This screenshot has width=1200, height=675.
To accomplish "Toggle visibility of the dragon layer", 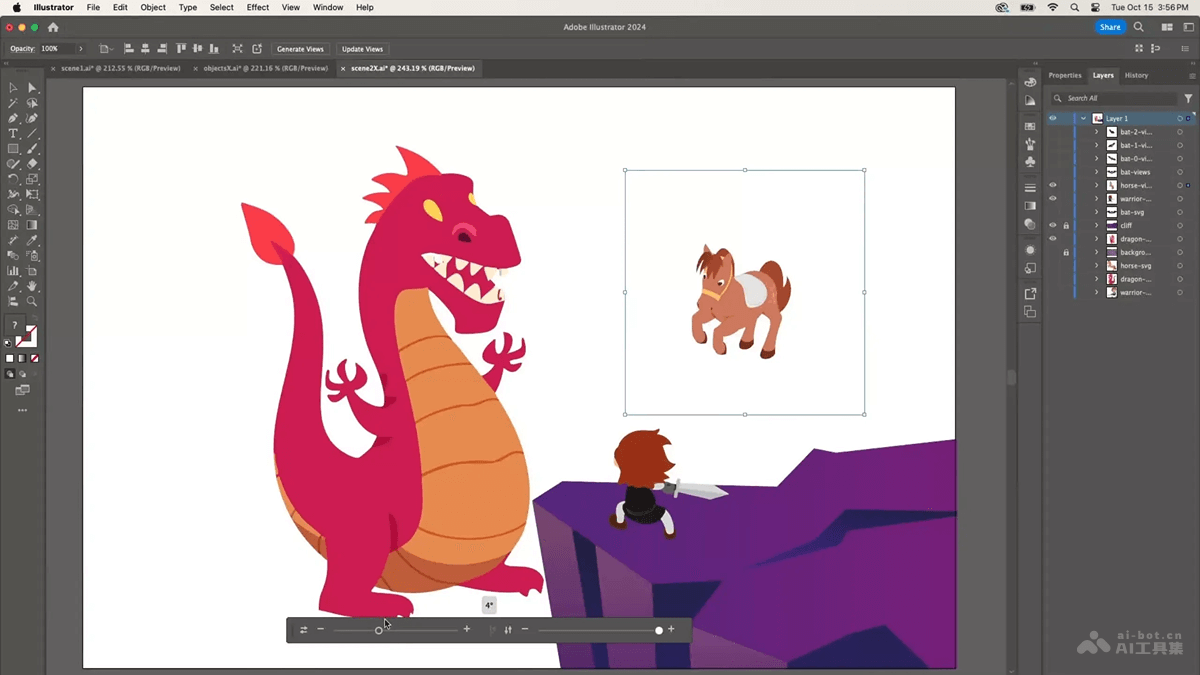I will point(1052,238).
